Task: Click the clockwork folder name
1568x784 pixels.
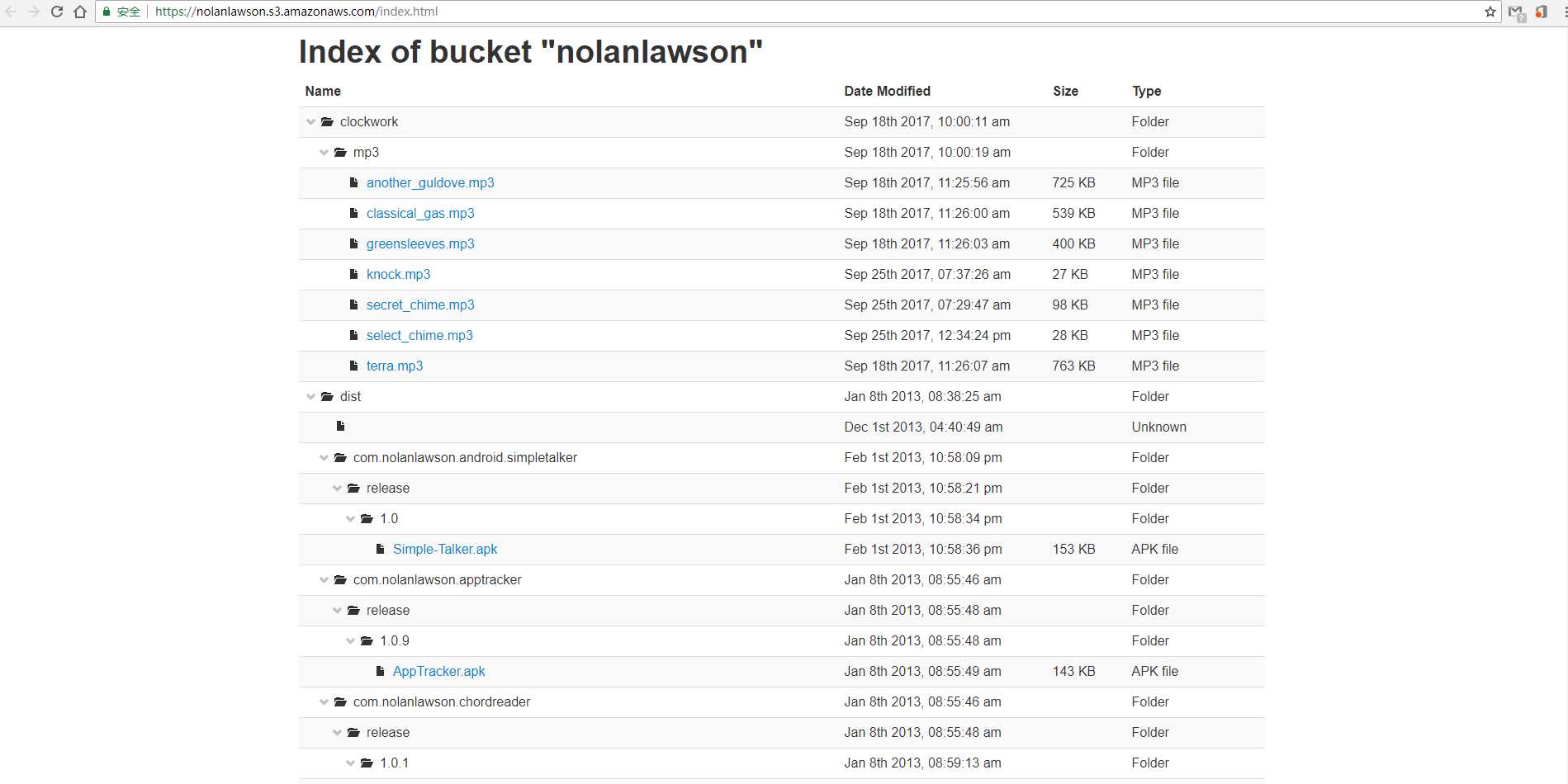Action: (369, 121)
